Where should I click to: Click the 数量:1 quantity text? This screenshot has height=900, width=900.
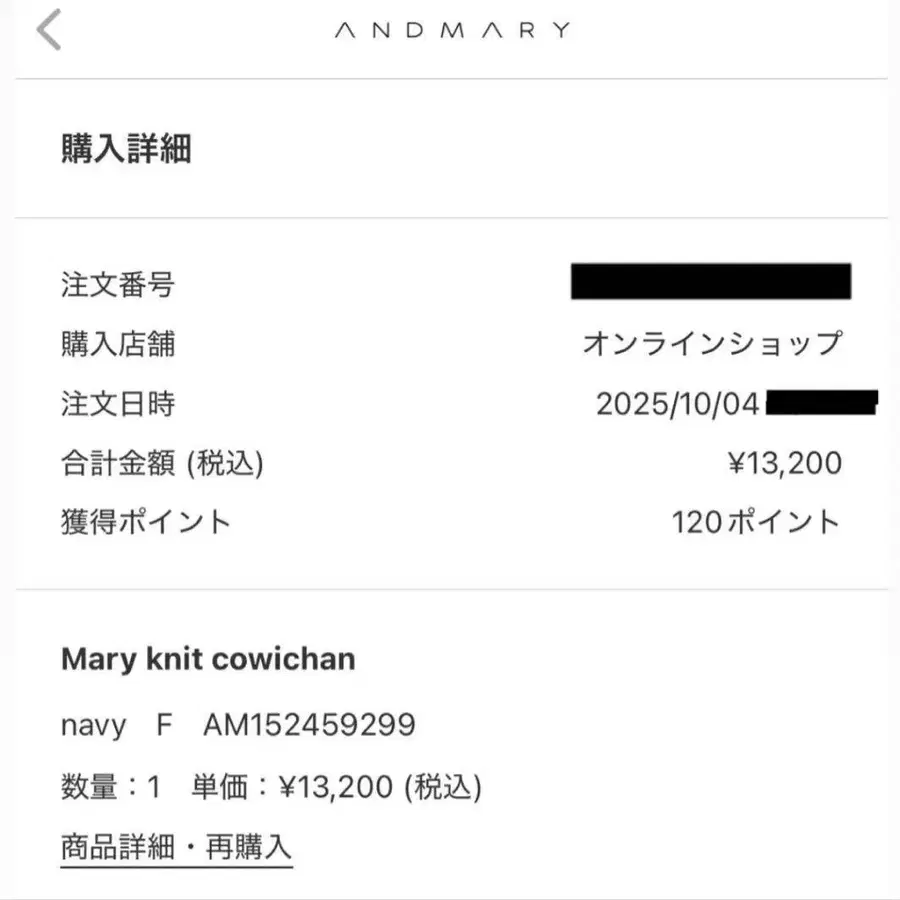coord(111,788)
